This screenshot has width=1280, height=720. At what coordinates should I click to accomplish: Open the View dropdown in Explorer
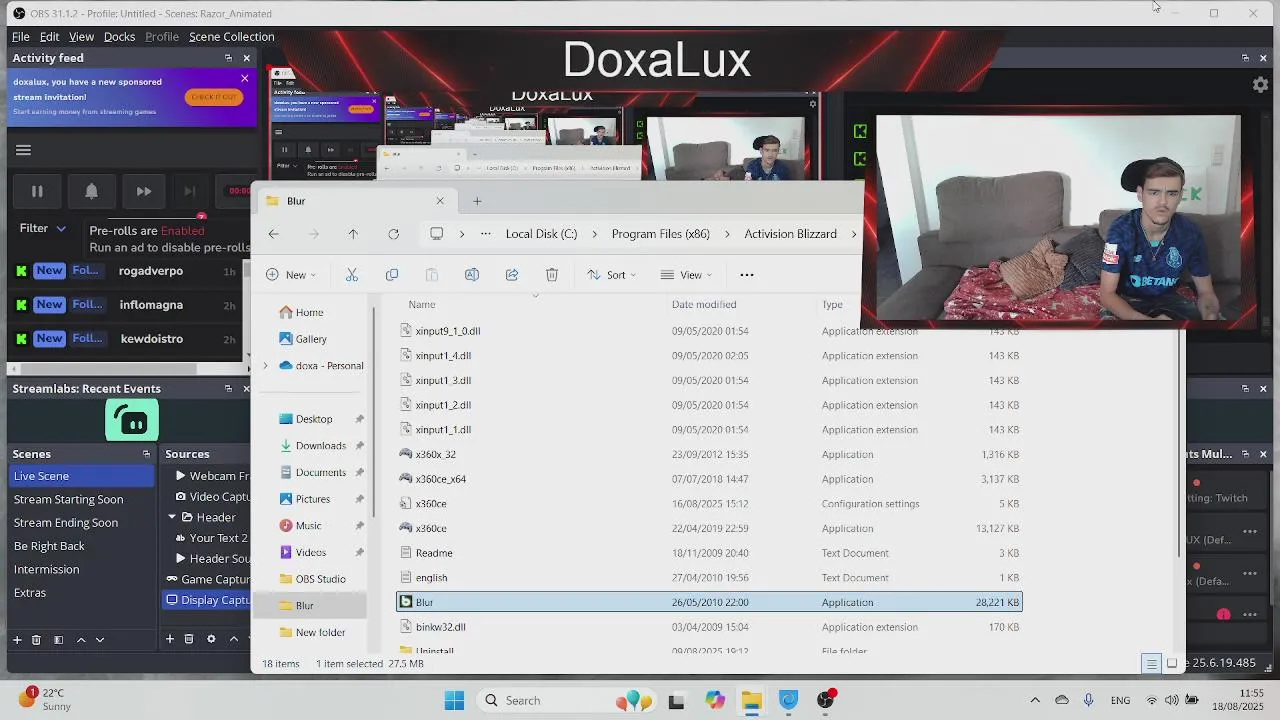[686, 275]
